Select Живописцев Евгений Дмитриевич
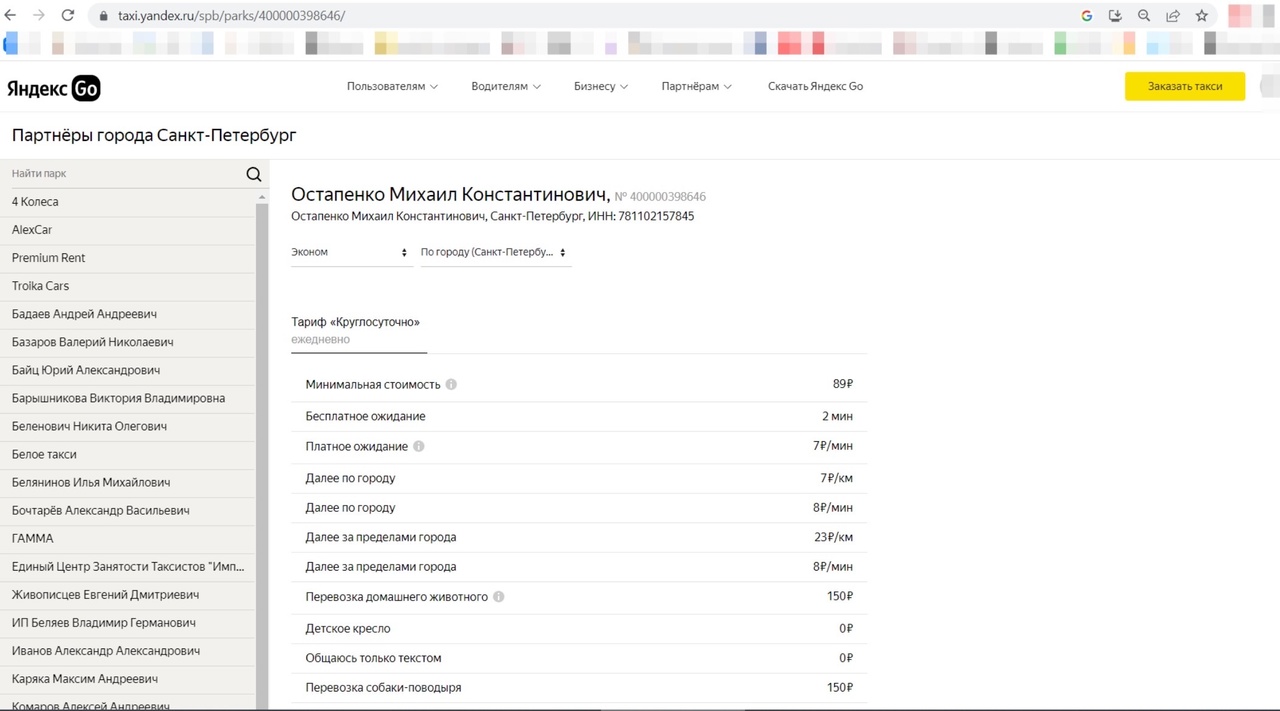The image size is (1280, 711). [x=128, y=595]
